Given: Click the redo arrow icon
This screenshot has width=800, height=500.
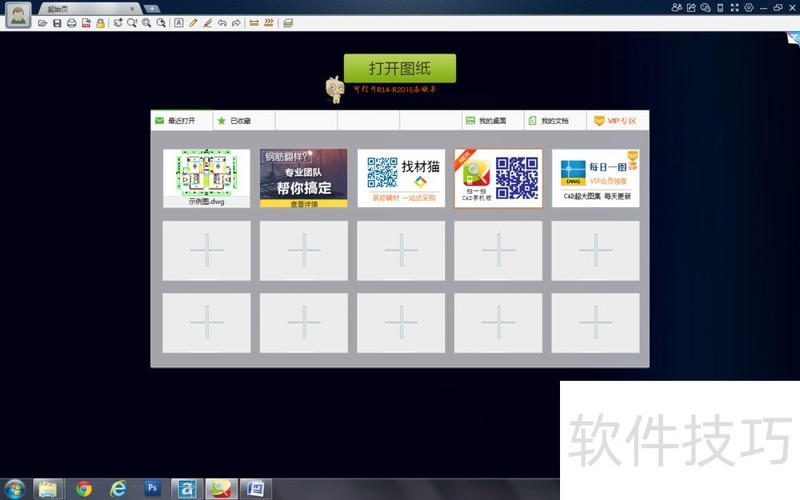Looking at the screenshot, I should pyautogui.click(x=236, y=23).
